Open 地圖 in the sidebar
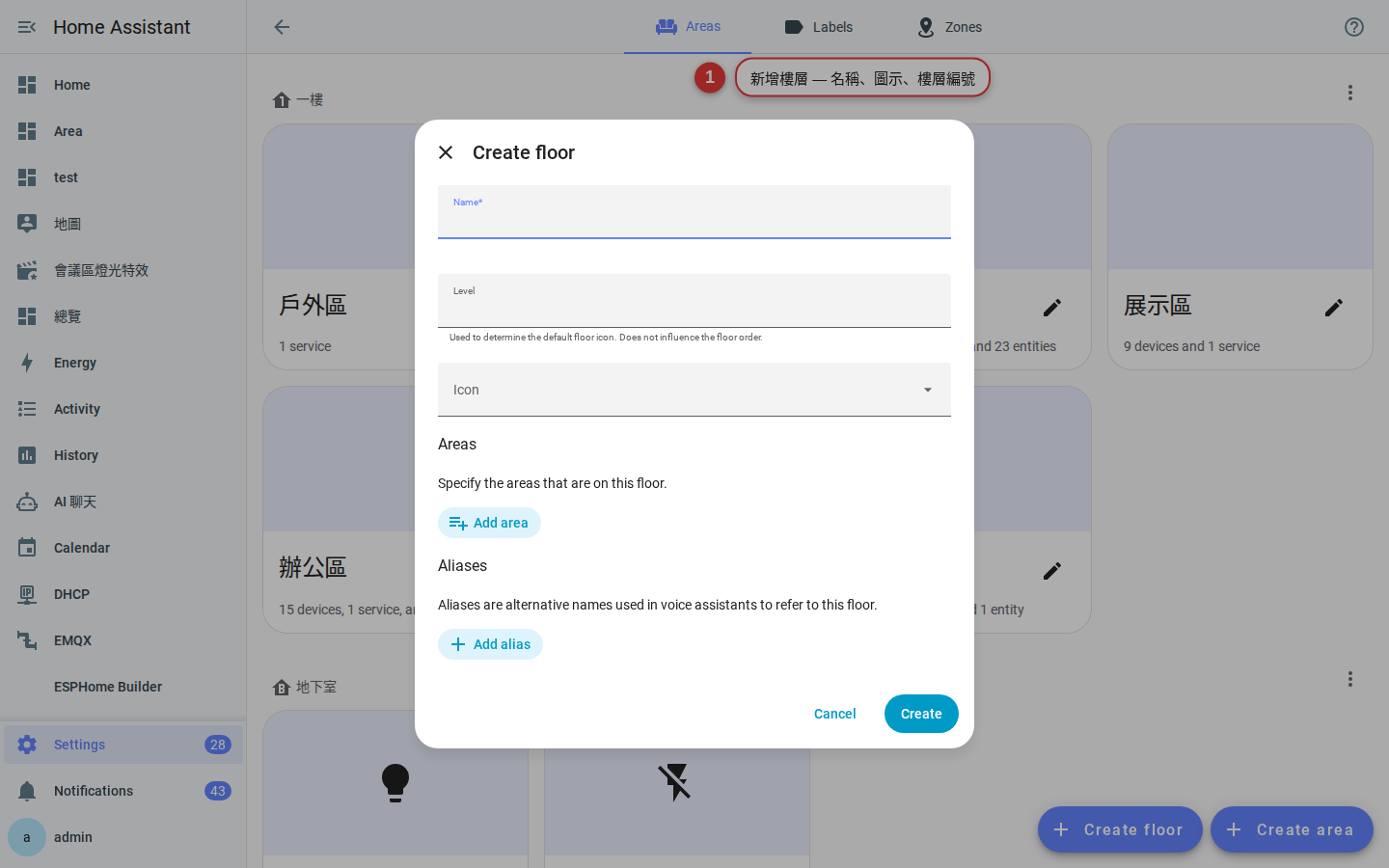This screenshot has width=1389, height=868. [123, 224]
